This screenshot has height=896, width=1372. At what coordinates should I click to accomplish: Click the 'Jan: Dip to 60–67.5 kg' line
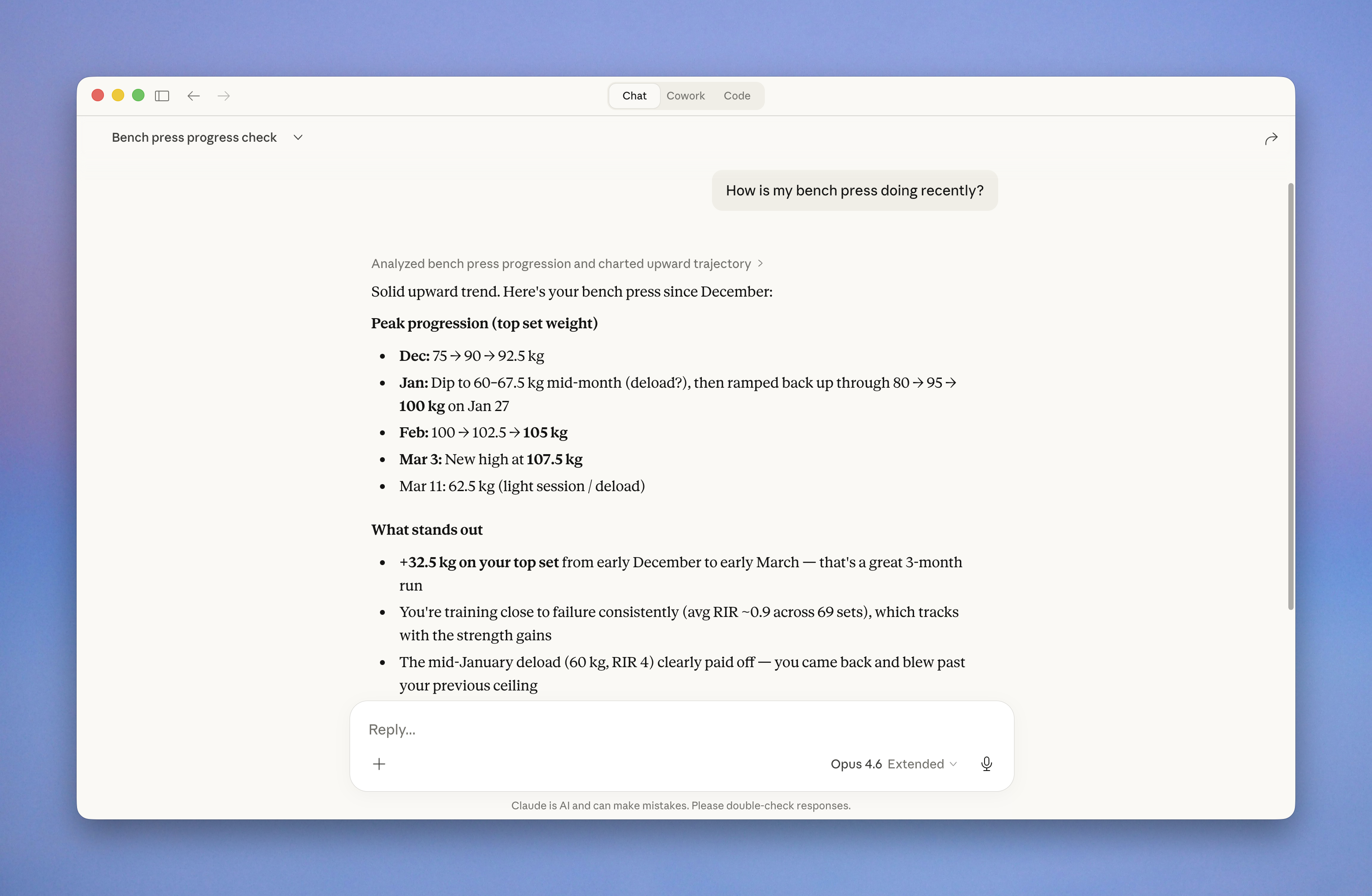(x=678, y=394)
